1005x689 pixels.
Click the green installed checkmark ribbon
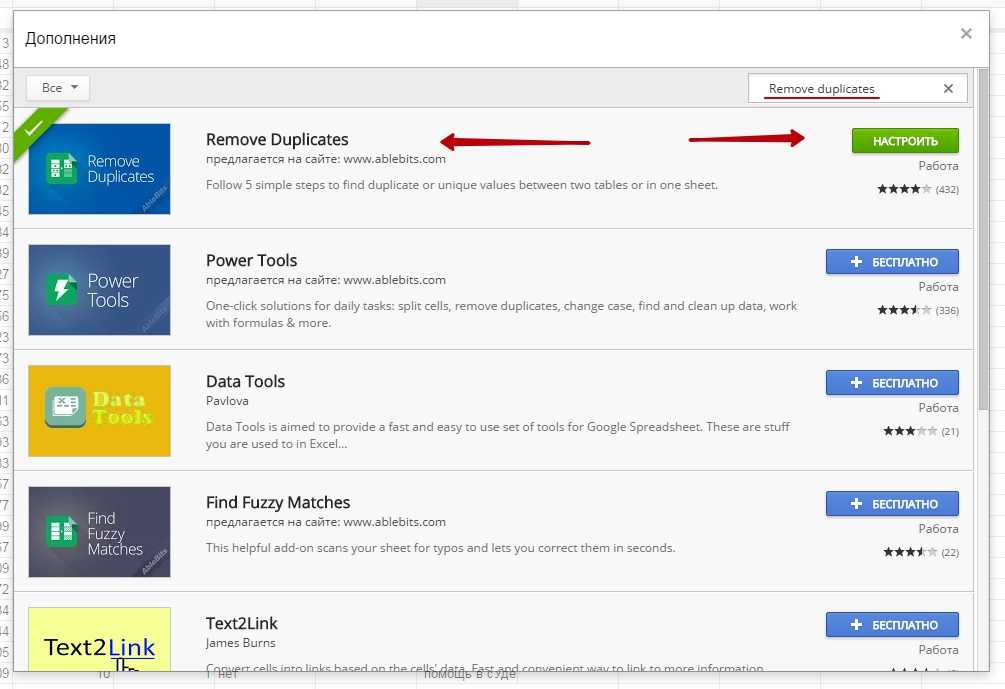coord(33,129)
